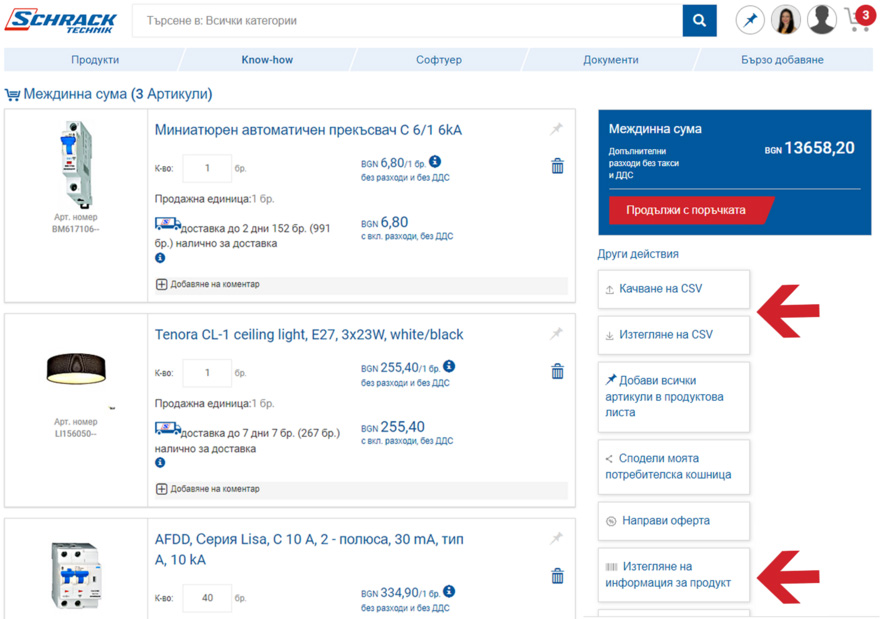Click Качване на CSV button
The height and width of the screenshot is (619, 880).
click(x=673, y=289)
